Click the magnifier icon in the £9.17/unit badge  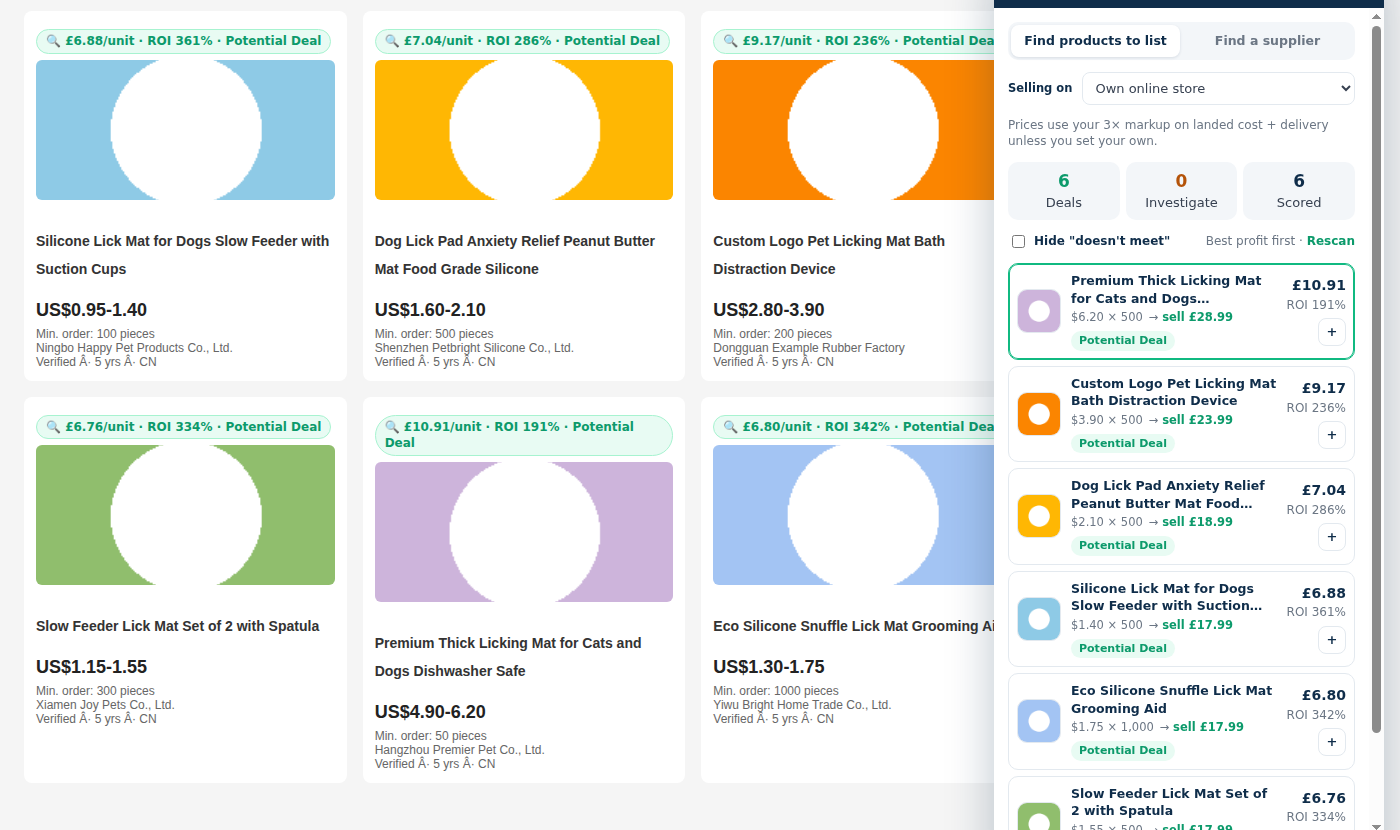tap(730, 41)
